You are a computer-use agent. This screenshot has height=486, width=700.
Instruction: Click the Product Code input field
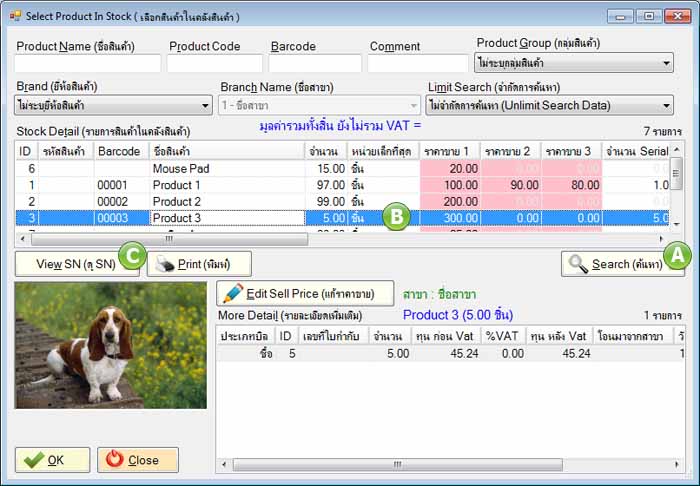coord(215,64)
